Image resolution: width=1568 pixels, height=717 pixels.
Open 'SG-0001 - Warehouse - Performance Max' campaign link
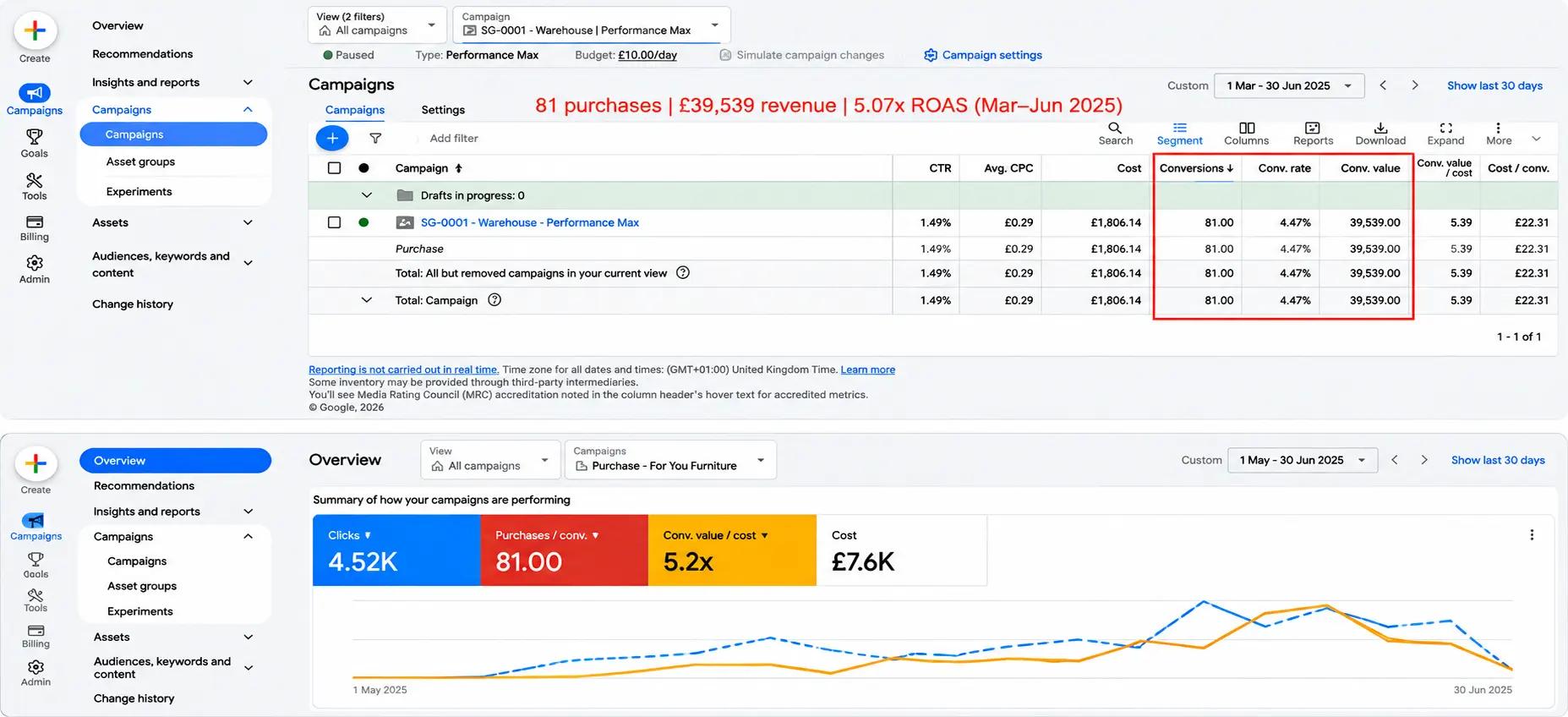pos(530,222)
